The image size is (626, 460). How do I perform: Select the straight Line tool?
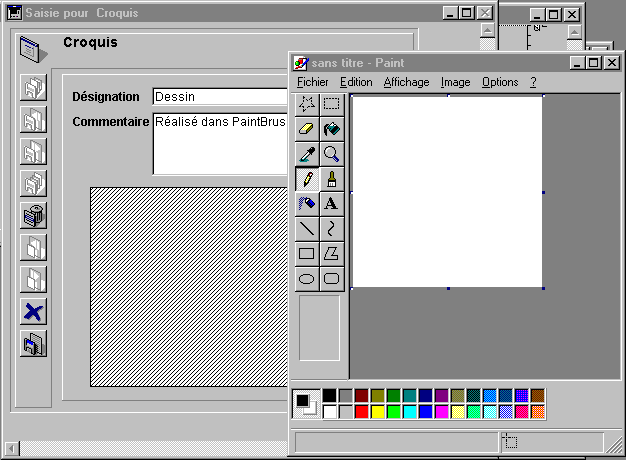coord(307,229)
